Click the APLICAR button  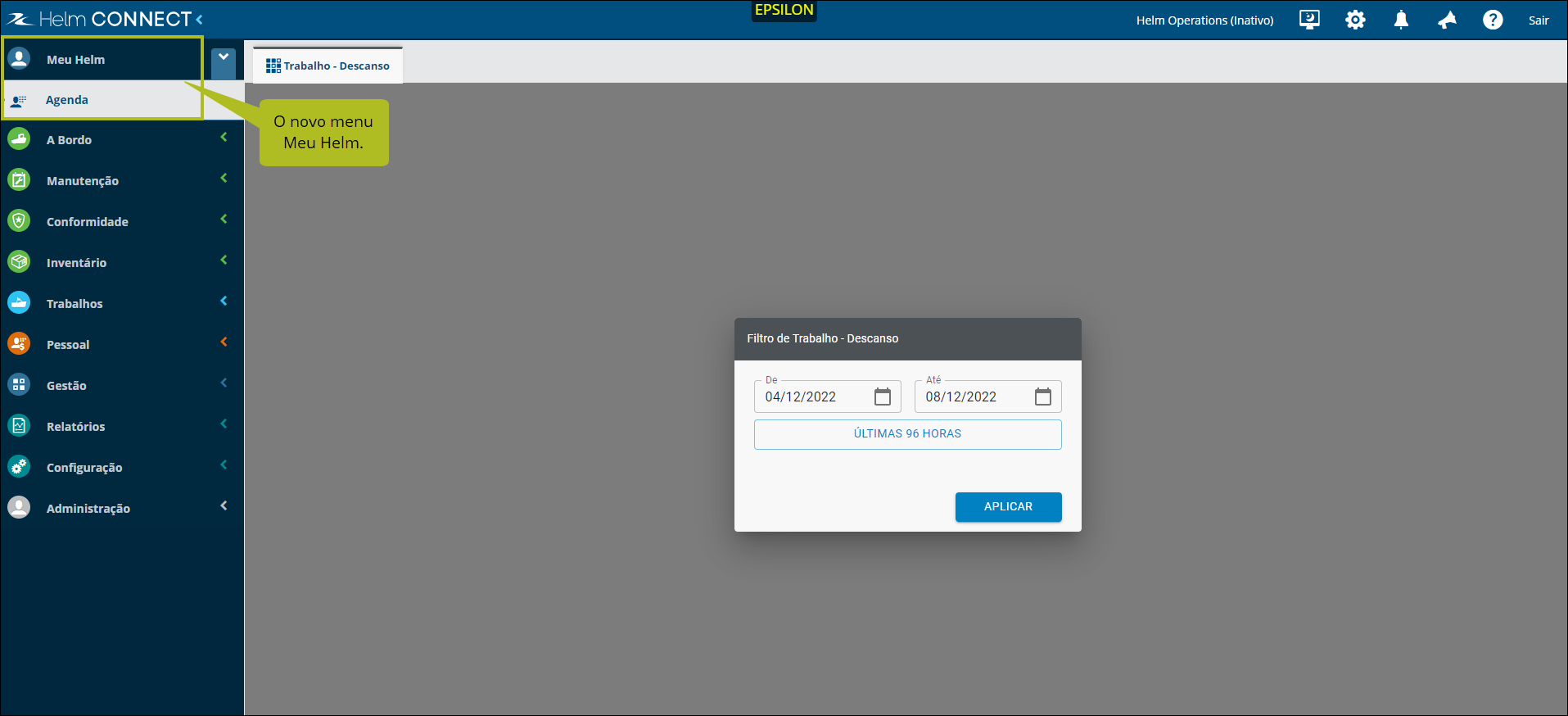pos(1008,507)
